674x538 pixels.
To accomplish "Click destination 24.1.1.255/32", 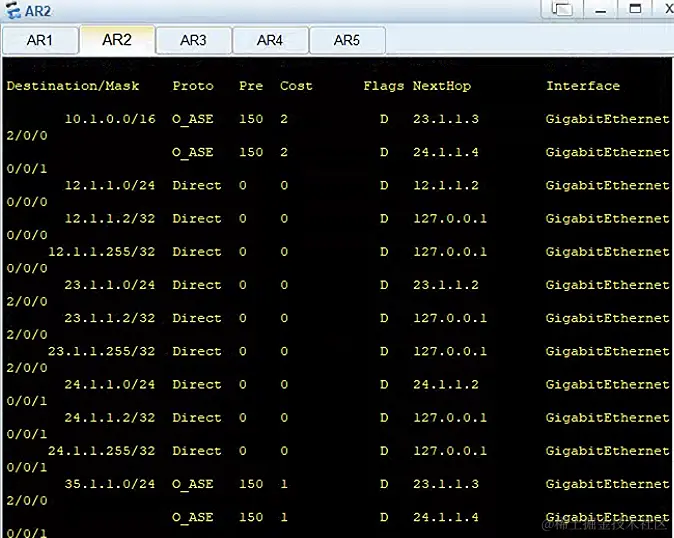I will [x=102, y=451].
